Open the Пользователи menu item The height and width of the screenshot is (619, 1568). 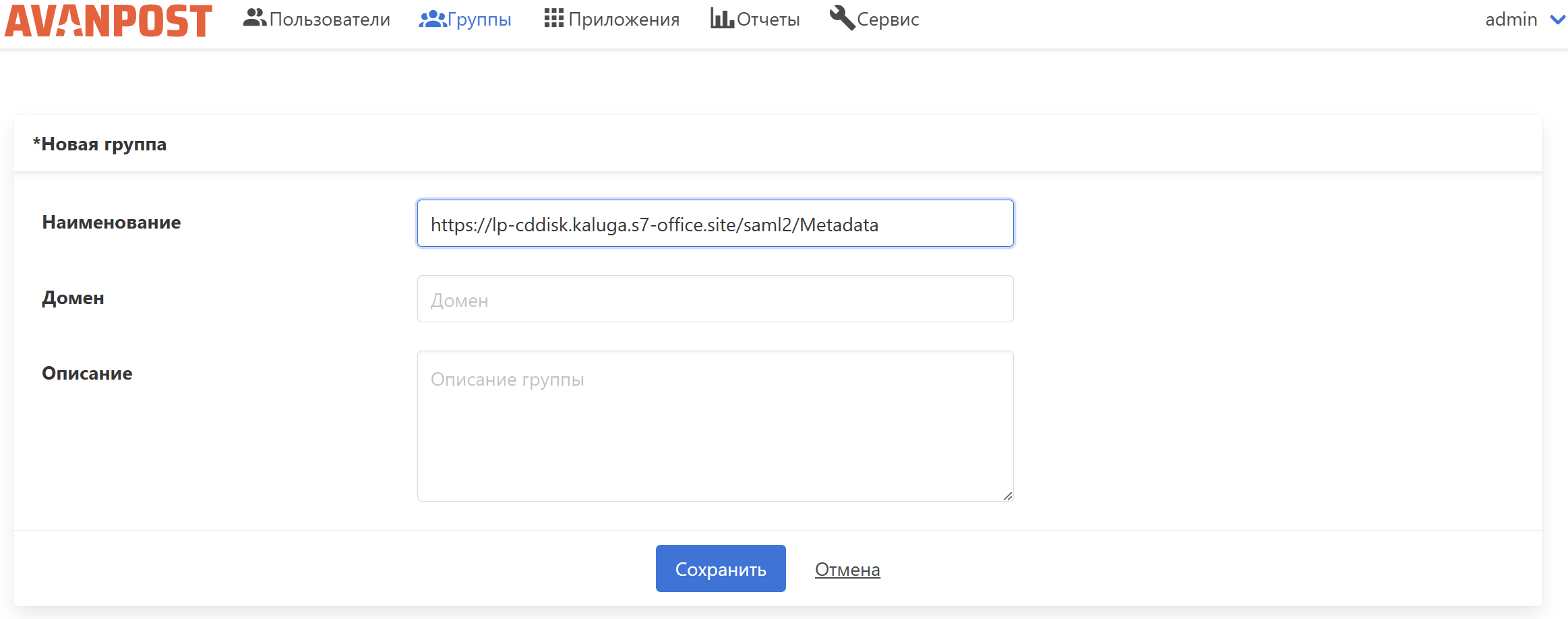coord(330,20)
